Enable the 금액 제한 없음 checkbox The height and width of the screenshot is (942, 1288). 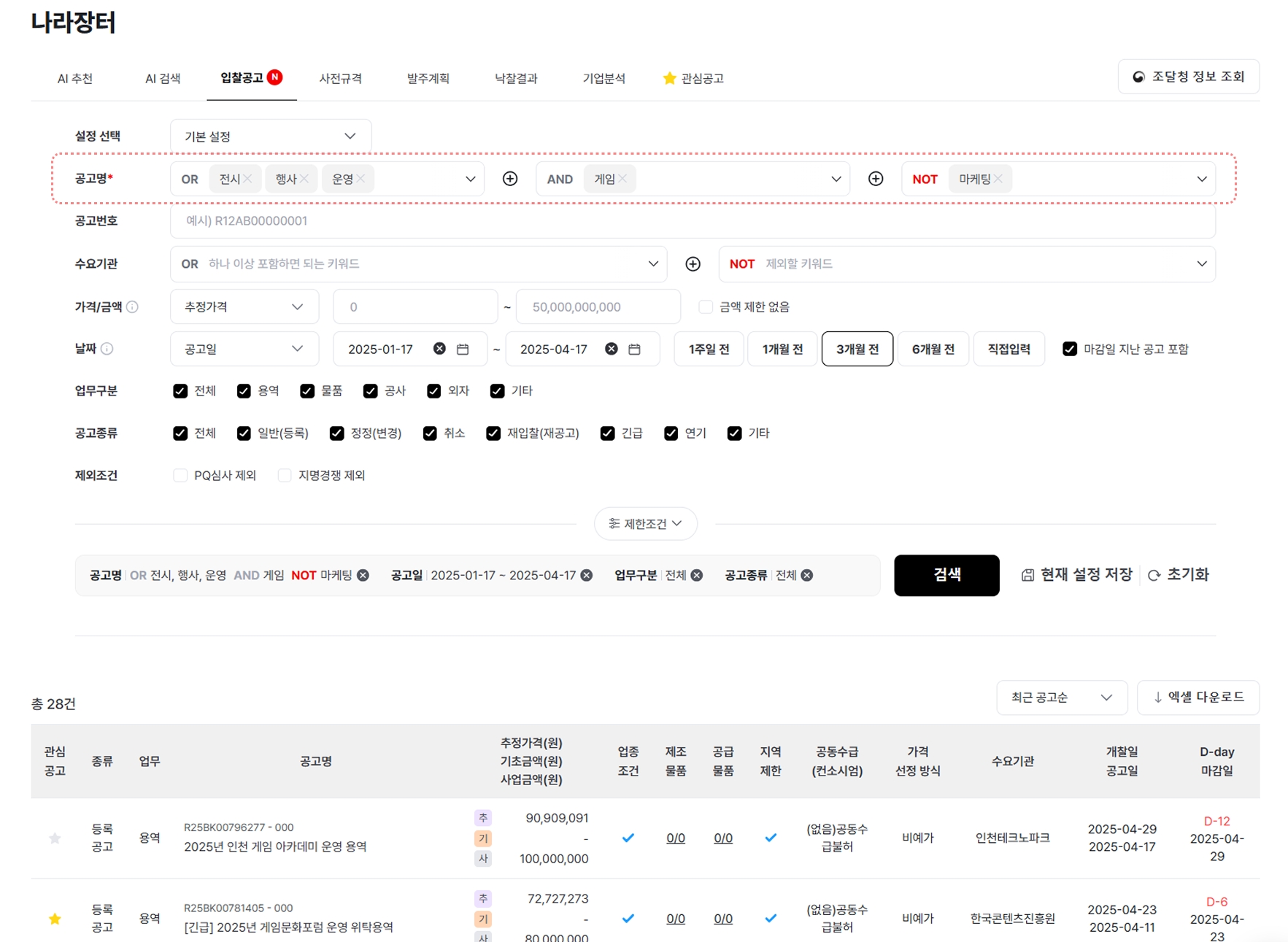point(705,307)
